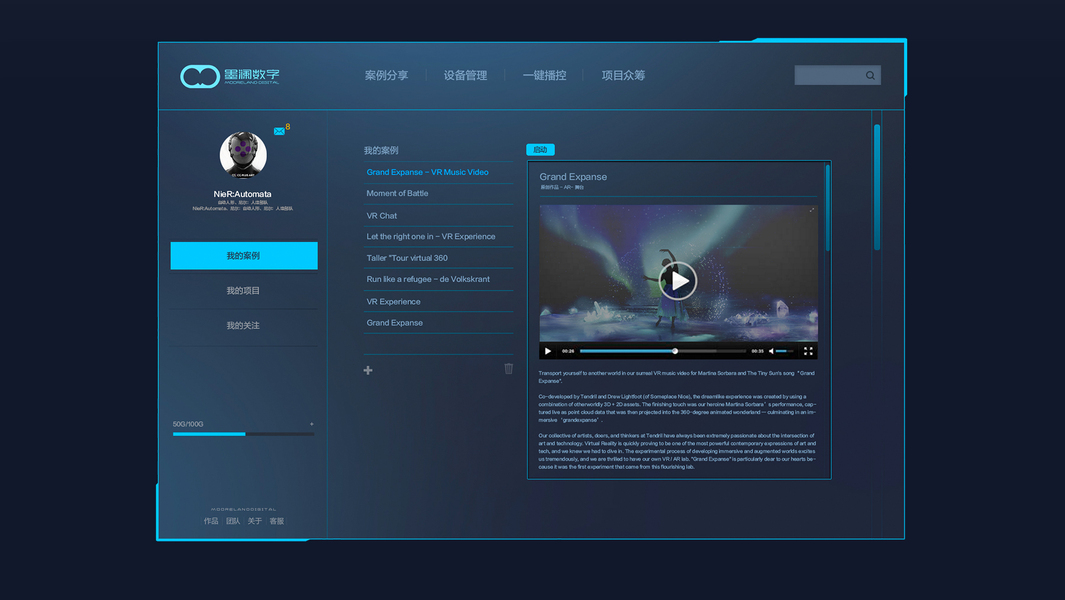Click the main page scrollbar
The width and height of the screenshot is (1065, 600).
[x=877, y=187]
